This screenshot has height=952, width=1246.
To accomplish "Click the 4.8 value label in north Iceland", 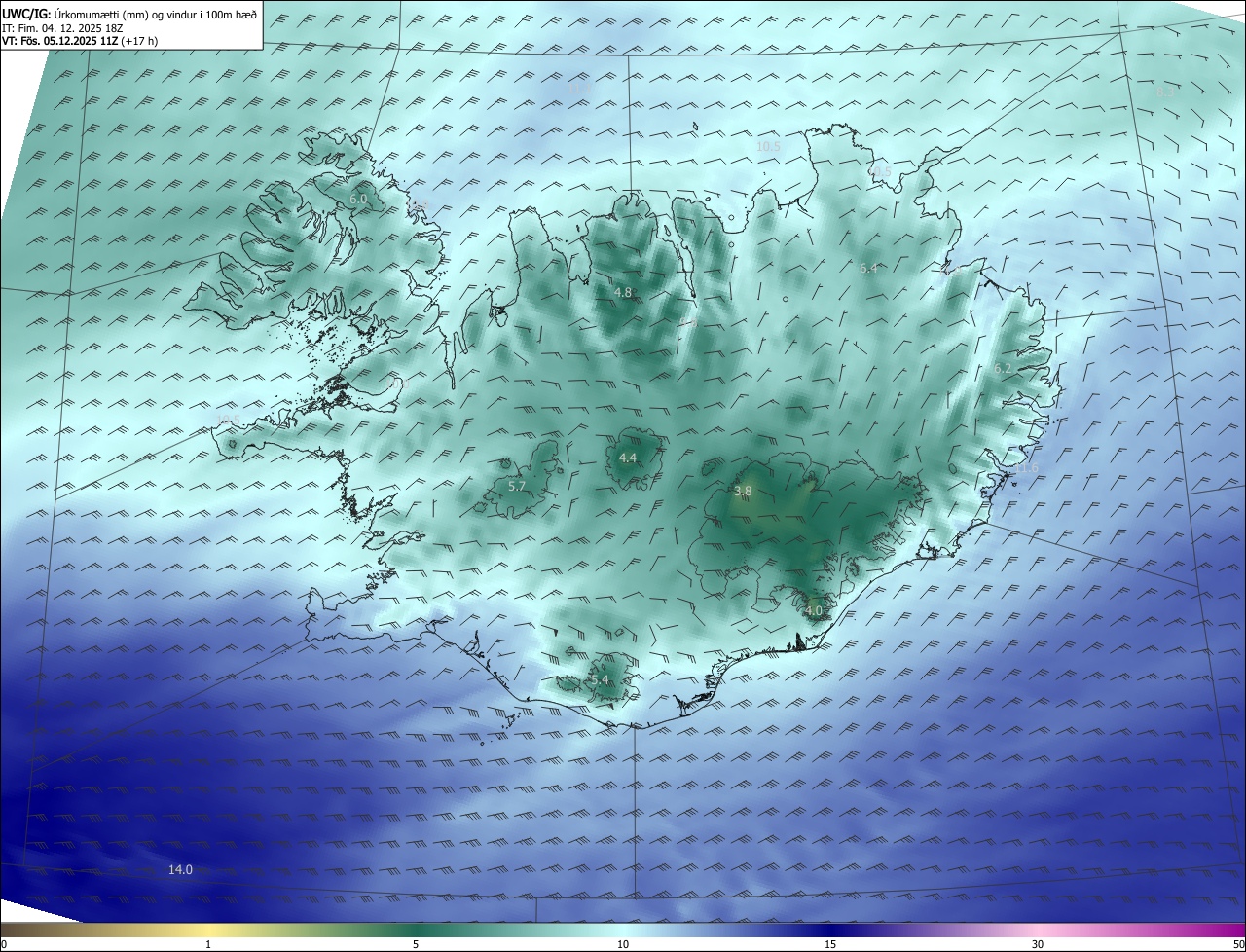I will click(x=623, y=292).
